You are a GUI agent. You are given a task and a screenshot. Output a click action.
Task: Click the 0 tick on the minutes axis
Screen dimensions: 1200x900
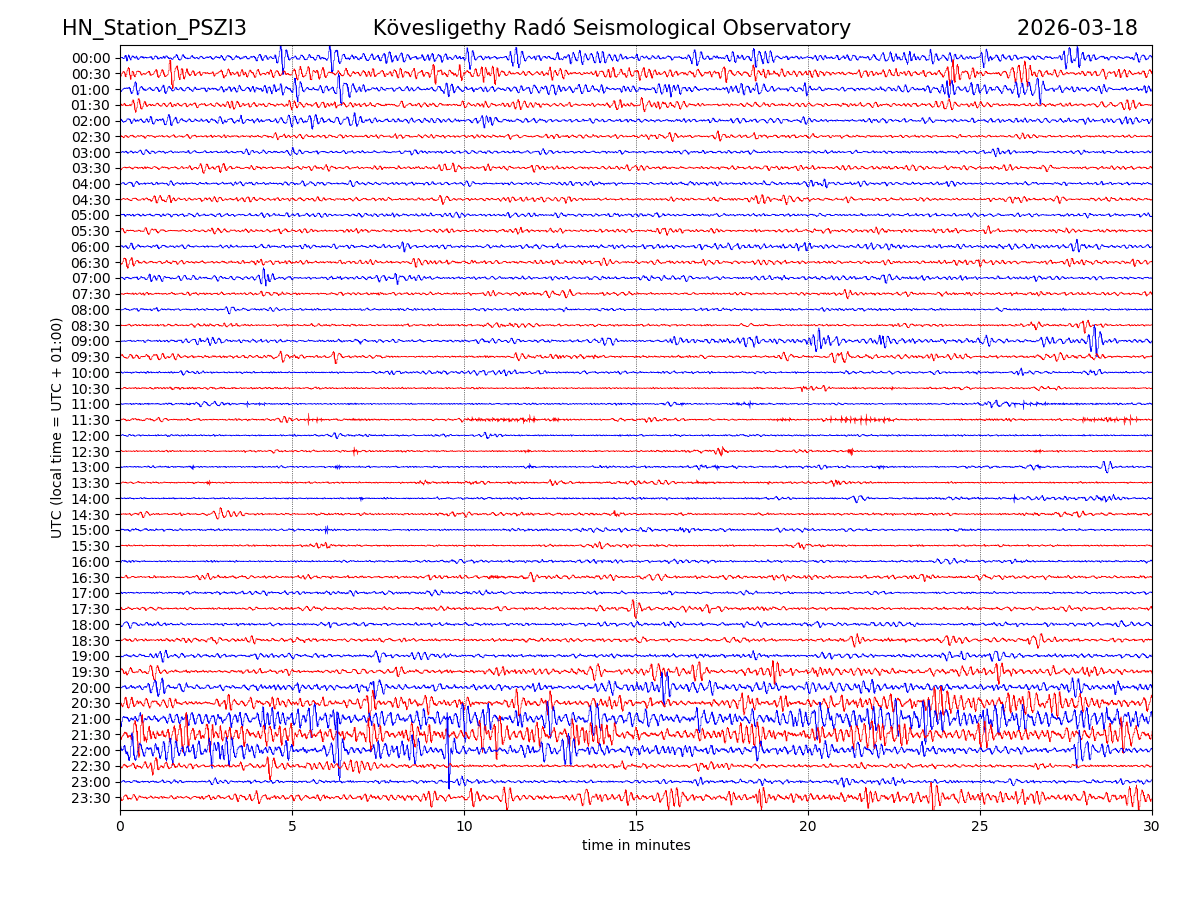coord(120,827)
